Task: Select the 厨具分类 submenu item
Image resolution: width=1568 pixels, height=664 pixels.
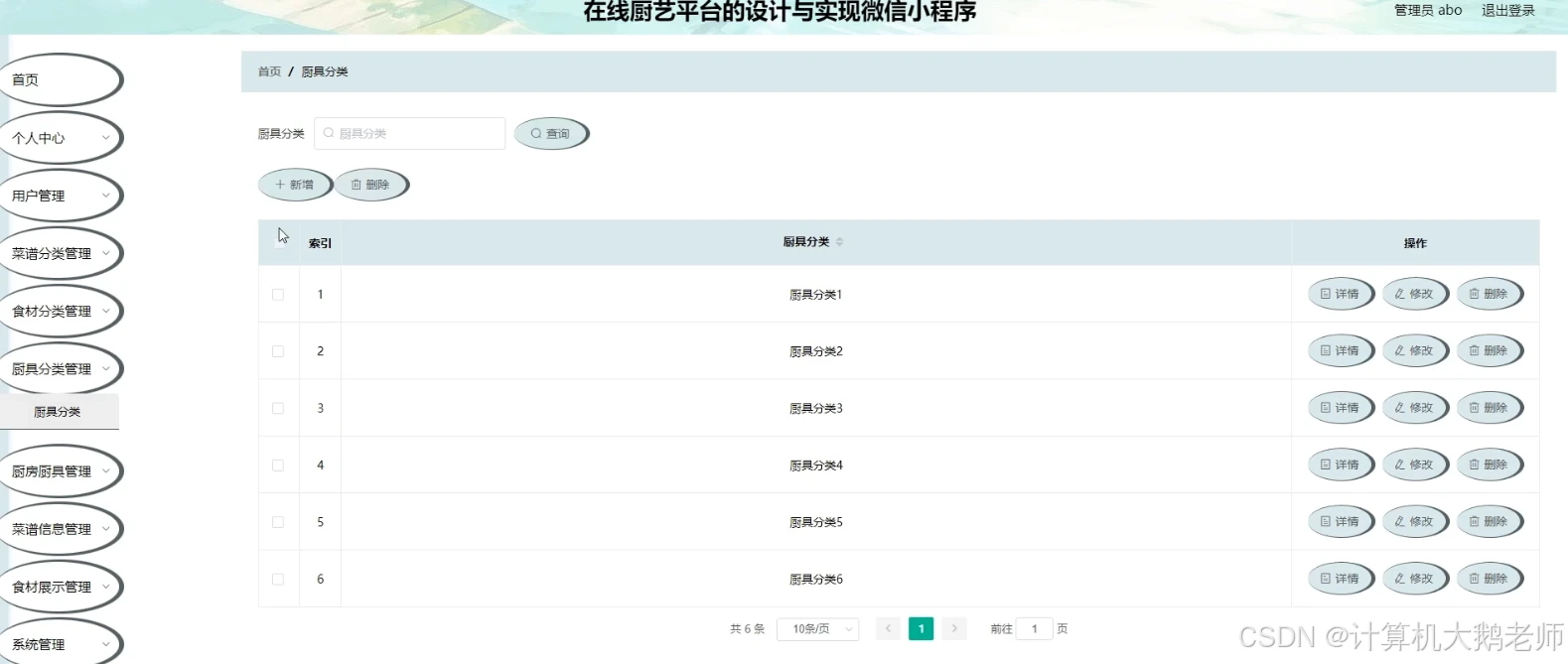Action: [58, 412]
